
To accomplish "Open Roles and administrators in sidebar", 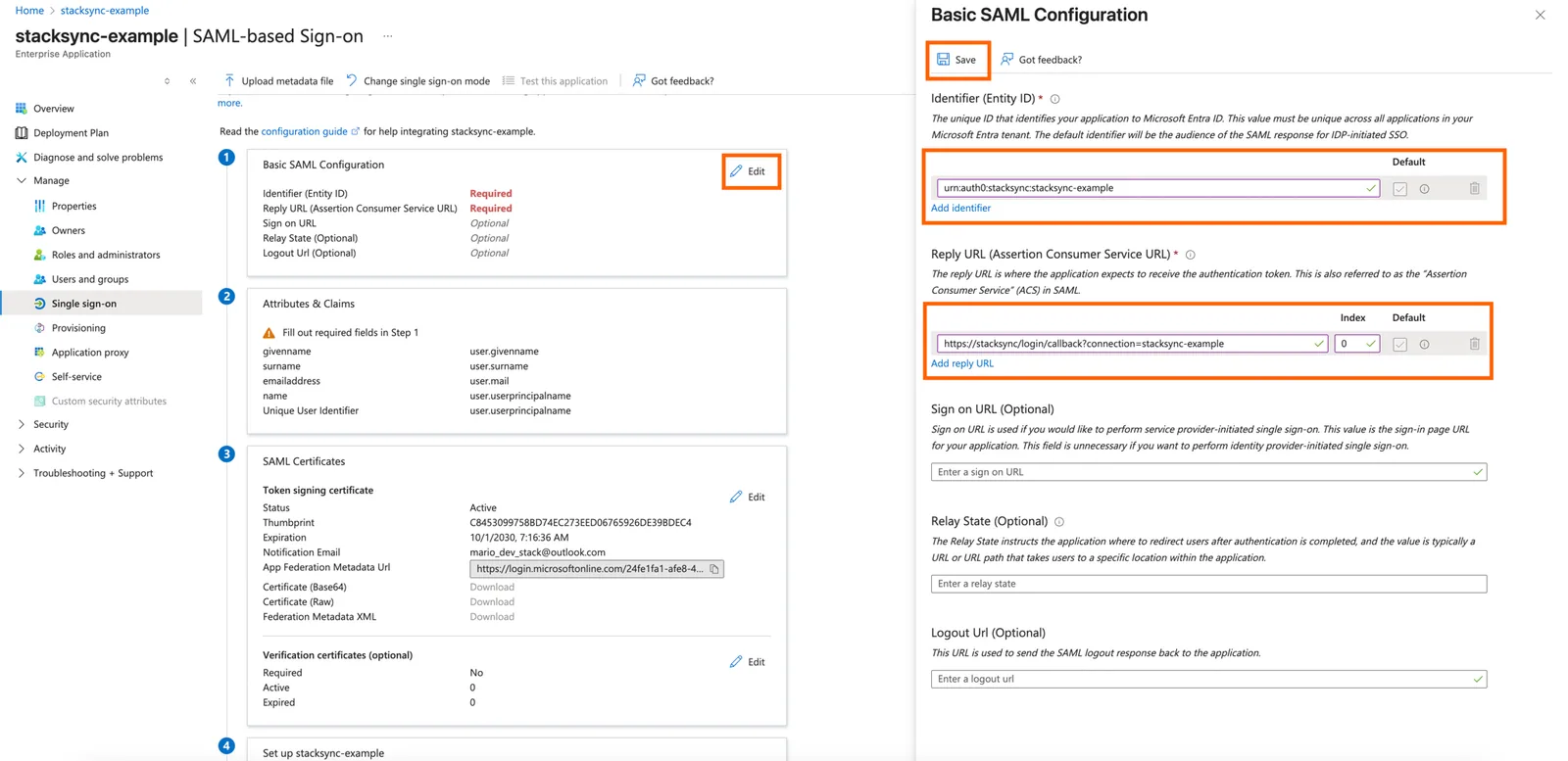I will pos(106,255).
